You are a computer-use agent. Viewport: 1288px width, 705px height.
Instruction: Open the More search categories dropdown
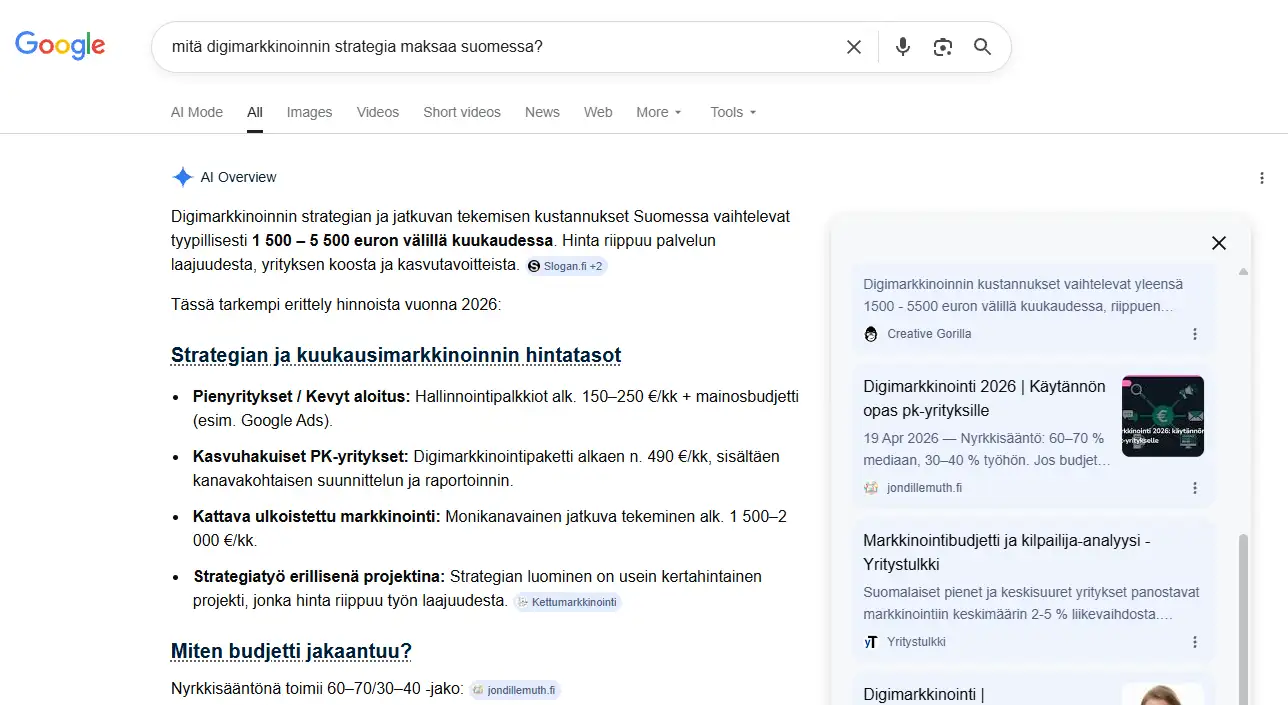coord(658,112)
